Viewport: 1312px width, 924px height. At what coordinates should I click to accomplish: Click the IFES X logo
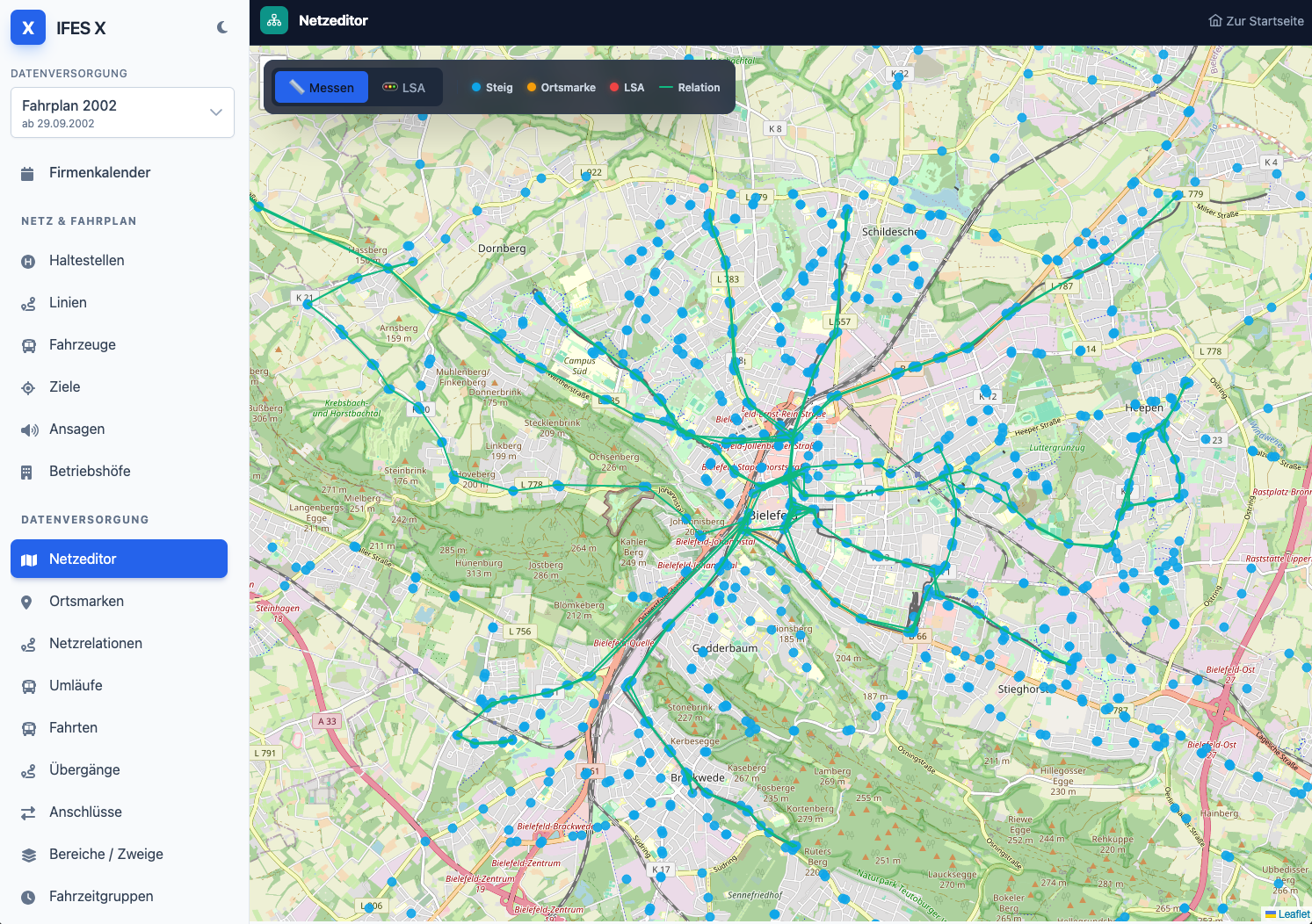click(x=28, y=27)
